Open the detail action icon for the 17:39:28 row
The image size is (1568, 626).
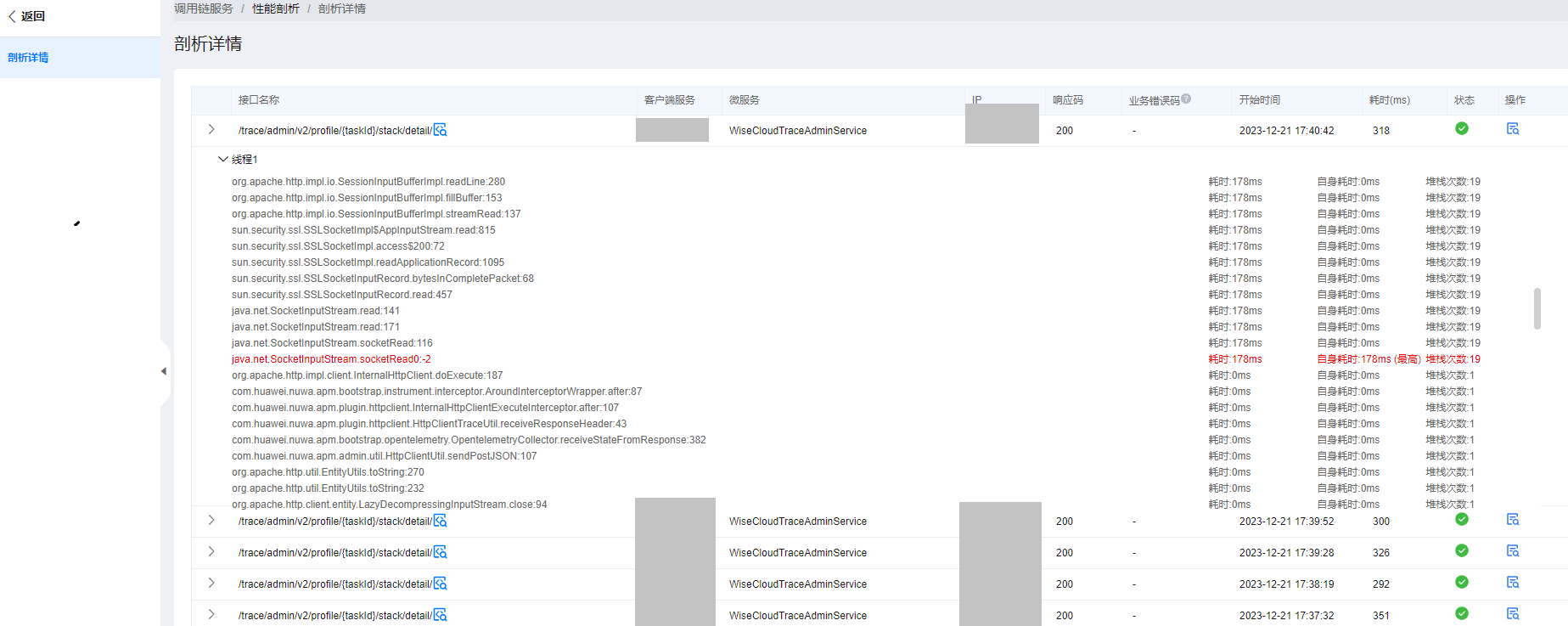[1512, 551]
